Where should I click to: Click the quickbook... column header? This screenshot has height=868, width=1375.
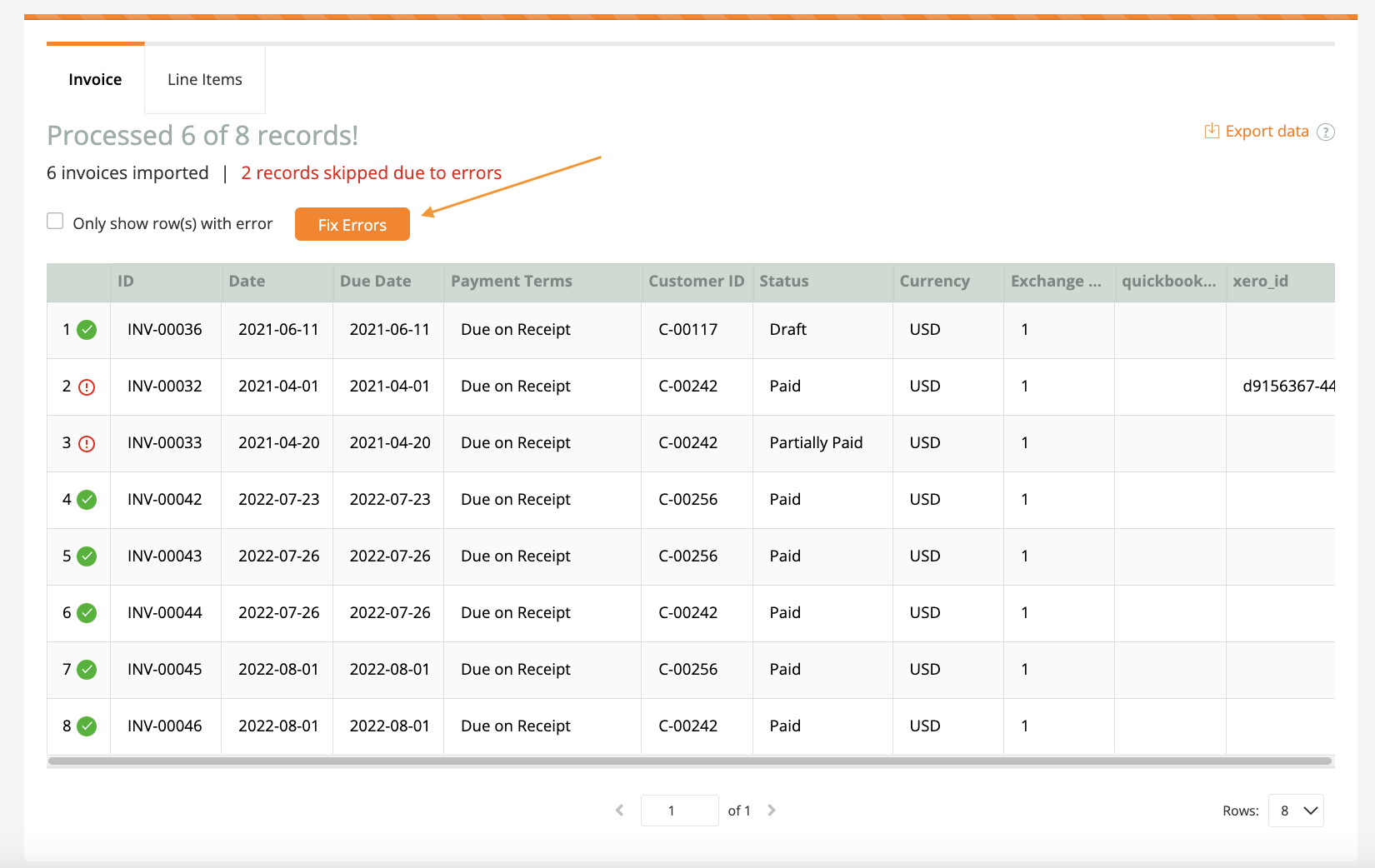(1171, 282)
